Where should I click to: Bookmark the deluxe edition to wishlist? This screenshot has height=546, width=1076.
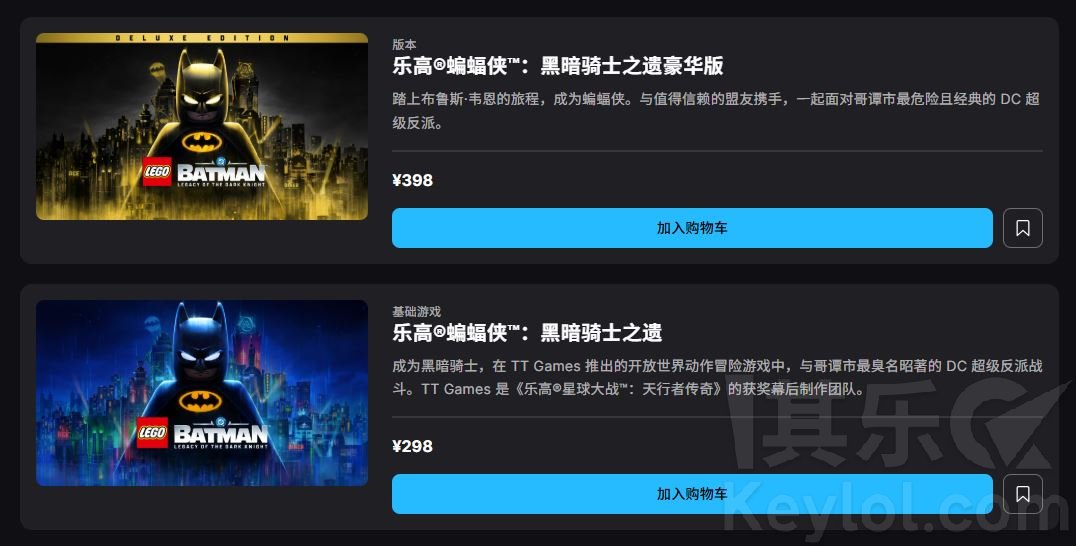[1022, 228]
